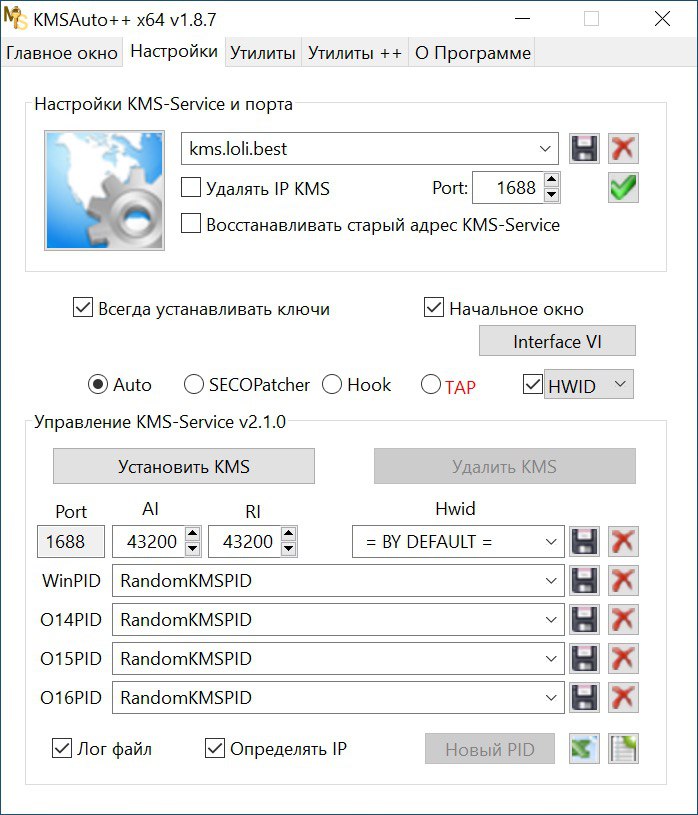Image resolution: width=698 pixels, height=815 pixels.
Task: Increase the Port 1688 value with up arrow
Action: click(551, 180)
